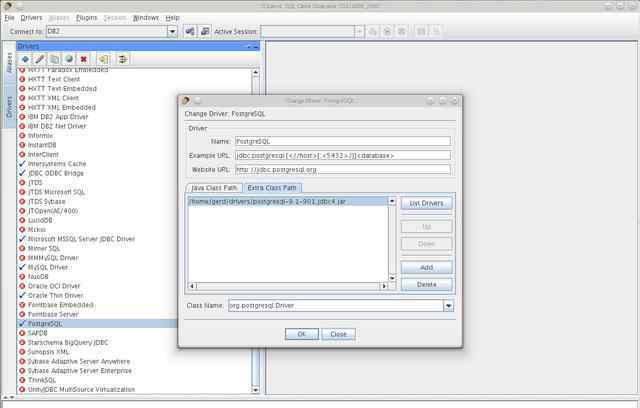Click the List Drivers button
The height and width of the screenshot is (408, 640).
pos(427,203)
